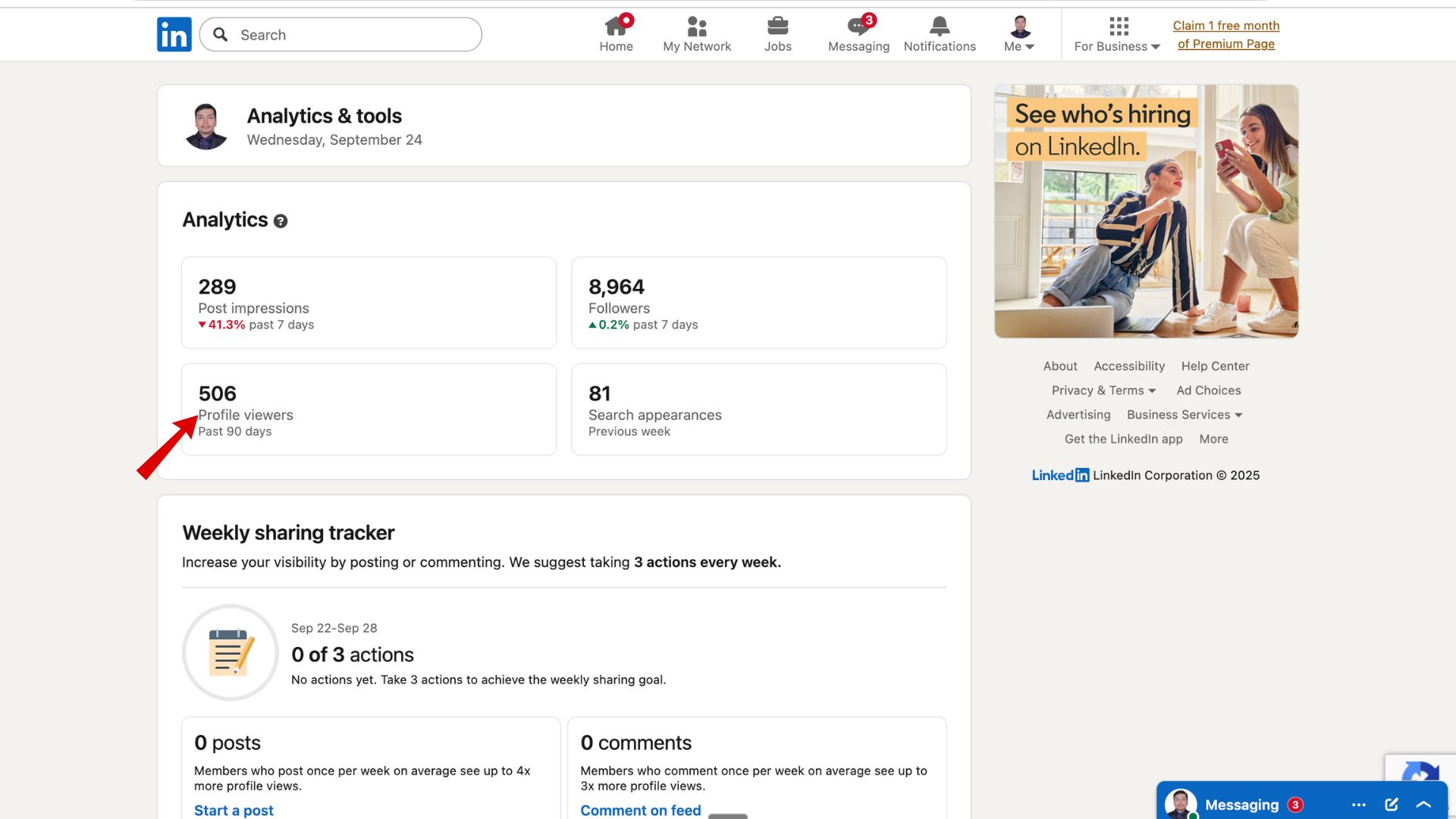Image resolution: width=1456 pixels, height=819 pixels.
Task: Expand Privacy & Terms footer dropdown
Action: click(x=1103, y=391)
